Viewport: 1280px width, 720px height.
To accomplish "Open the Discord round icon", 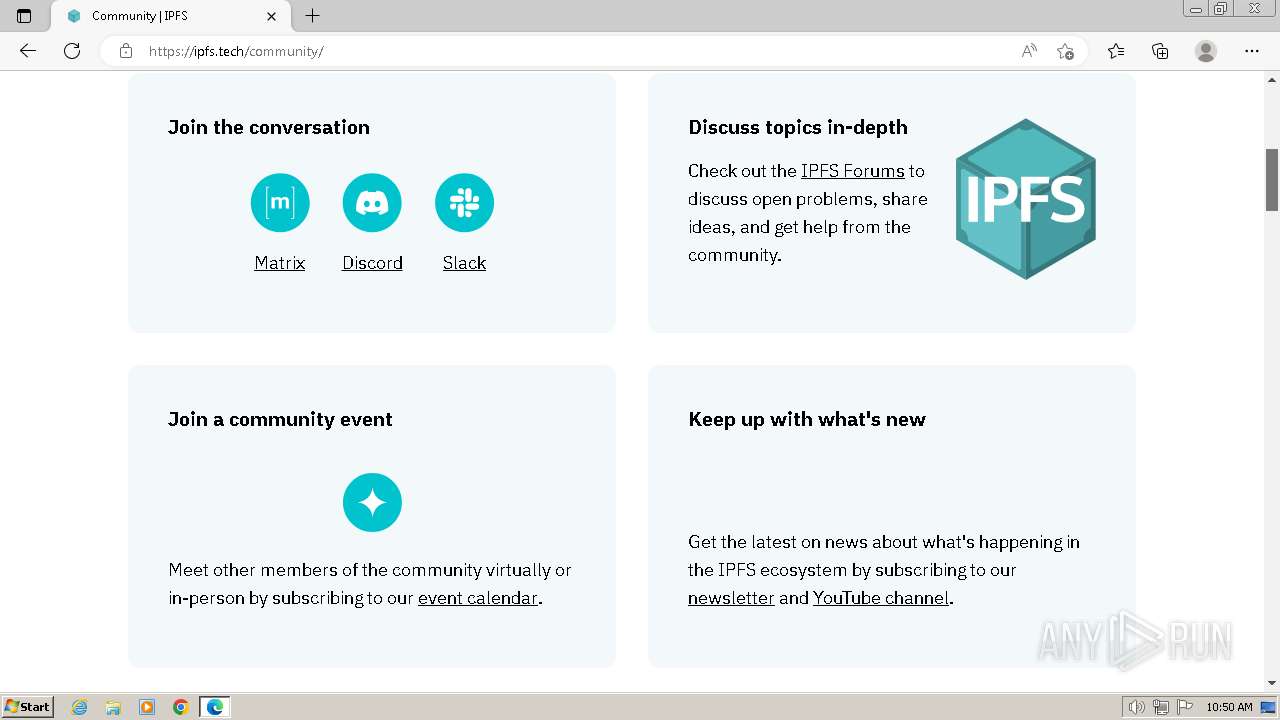I will click(x=372, y=203).
